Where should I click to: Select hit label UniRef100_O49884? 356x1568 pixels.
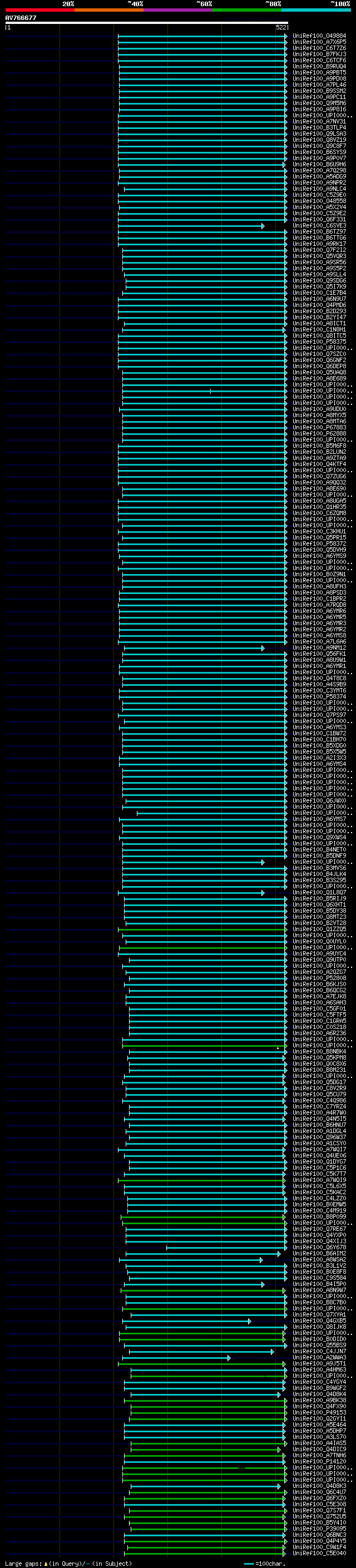tap(319, 36)
